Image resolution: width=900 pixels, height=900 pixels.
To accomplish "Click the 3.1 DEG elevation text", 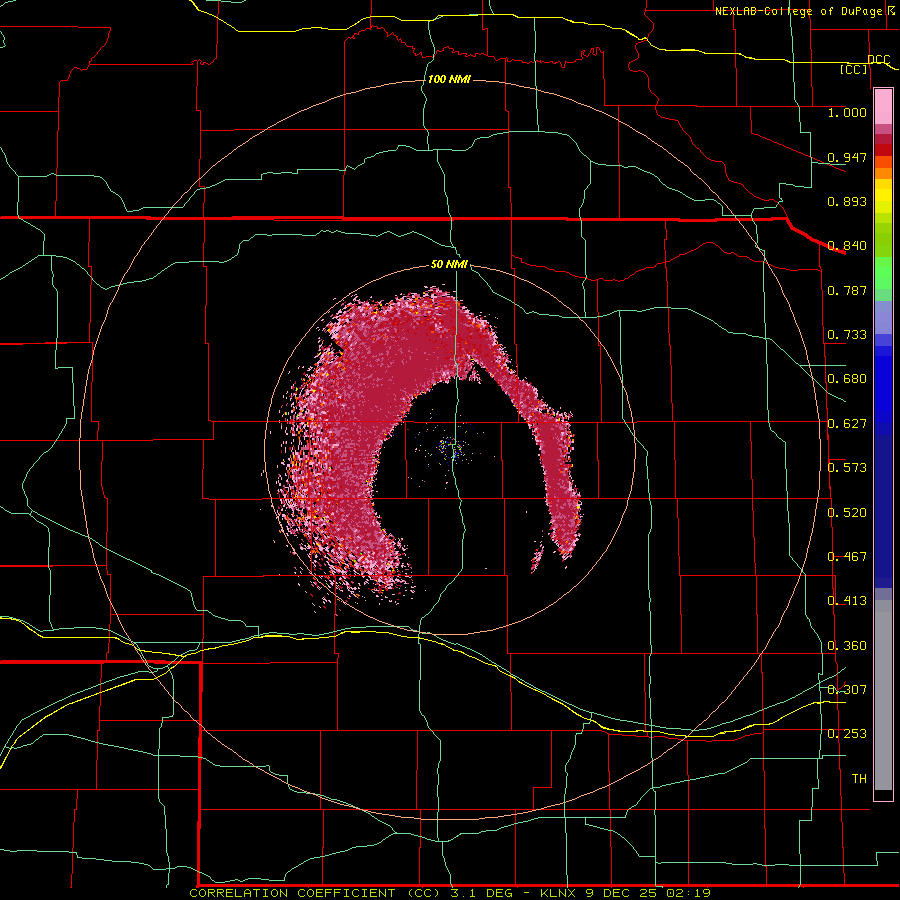I will coord(480,893).
